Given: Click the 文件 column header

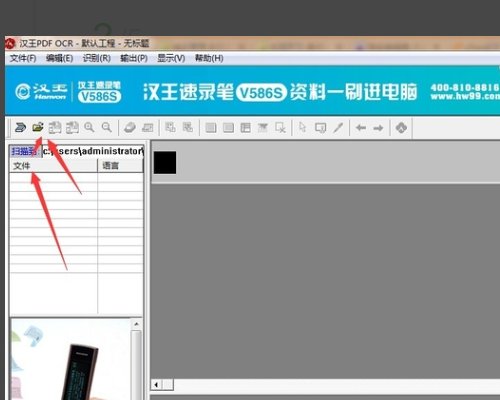Looking at the screenshot, I should (x=53, y=166).
